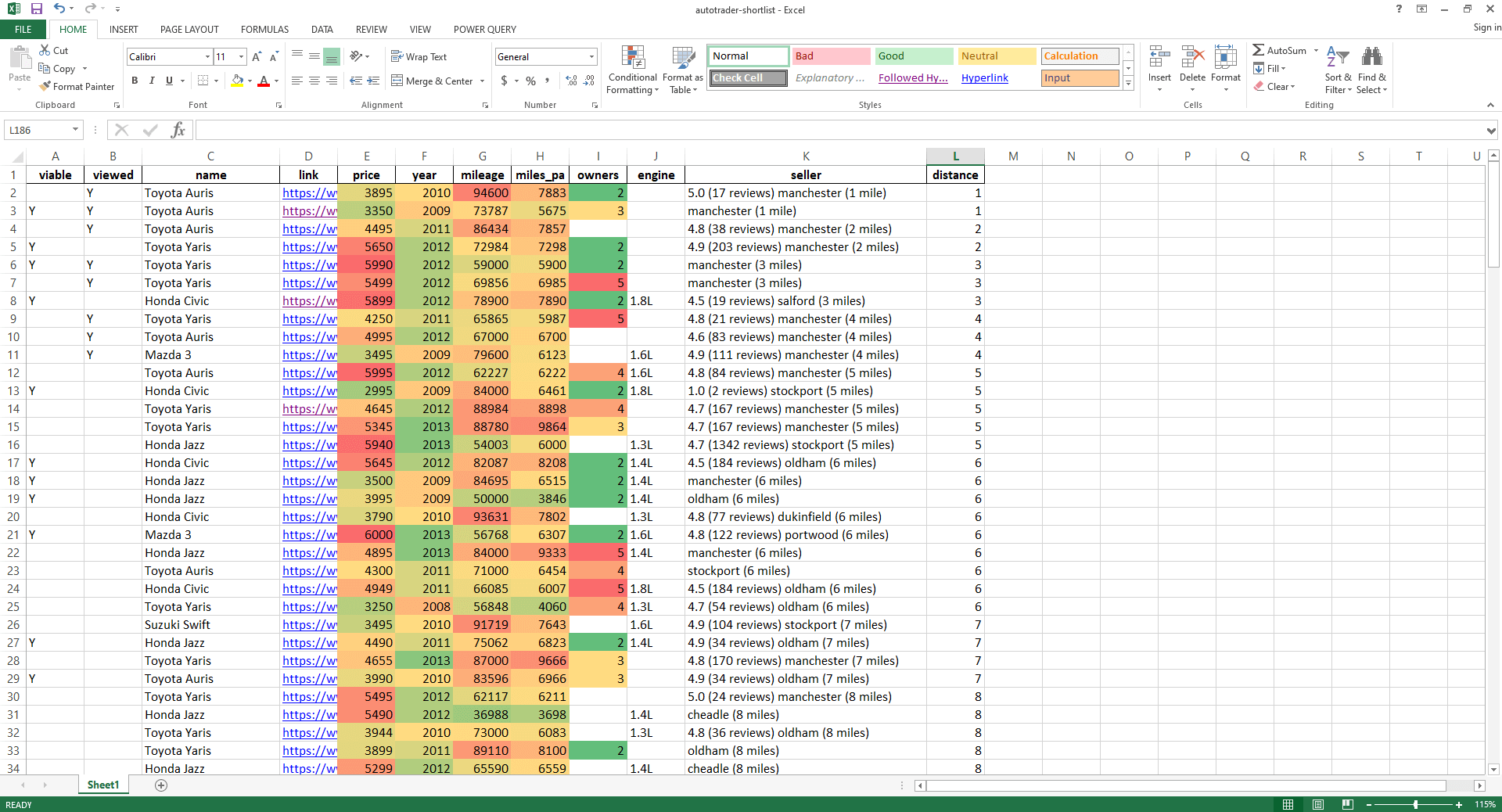Click the Sign in button
The width and height of the screenshot is (1502, 812).
point(1485,27)
